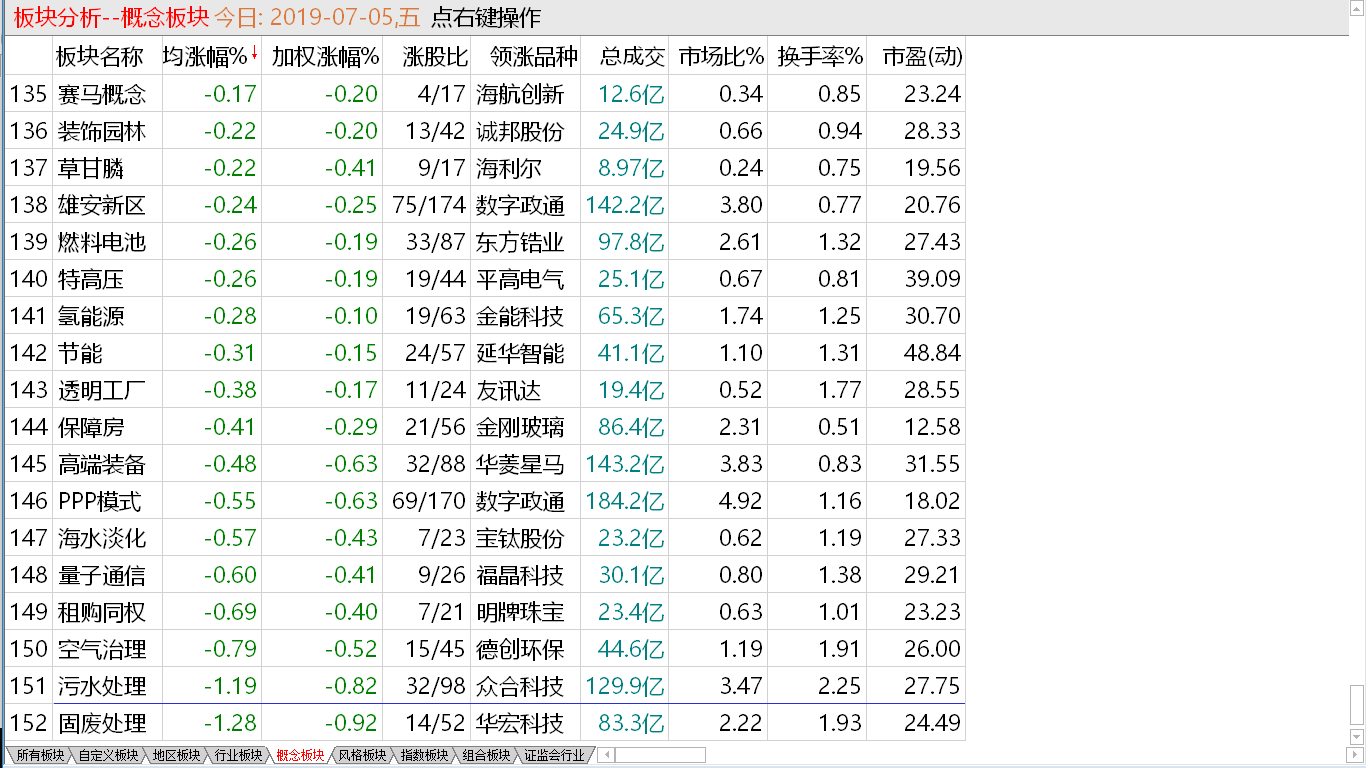Screen dimensions: 1366x768
Task: Open the 证监会行业 tab
Action: click(x=554, y=756)
